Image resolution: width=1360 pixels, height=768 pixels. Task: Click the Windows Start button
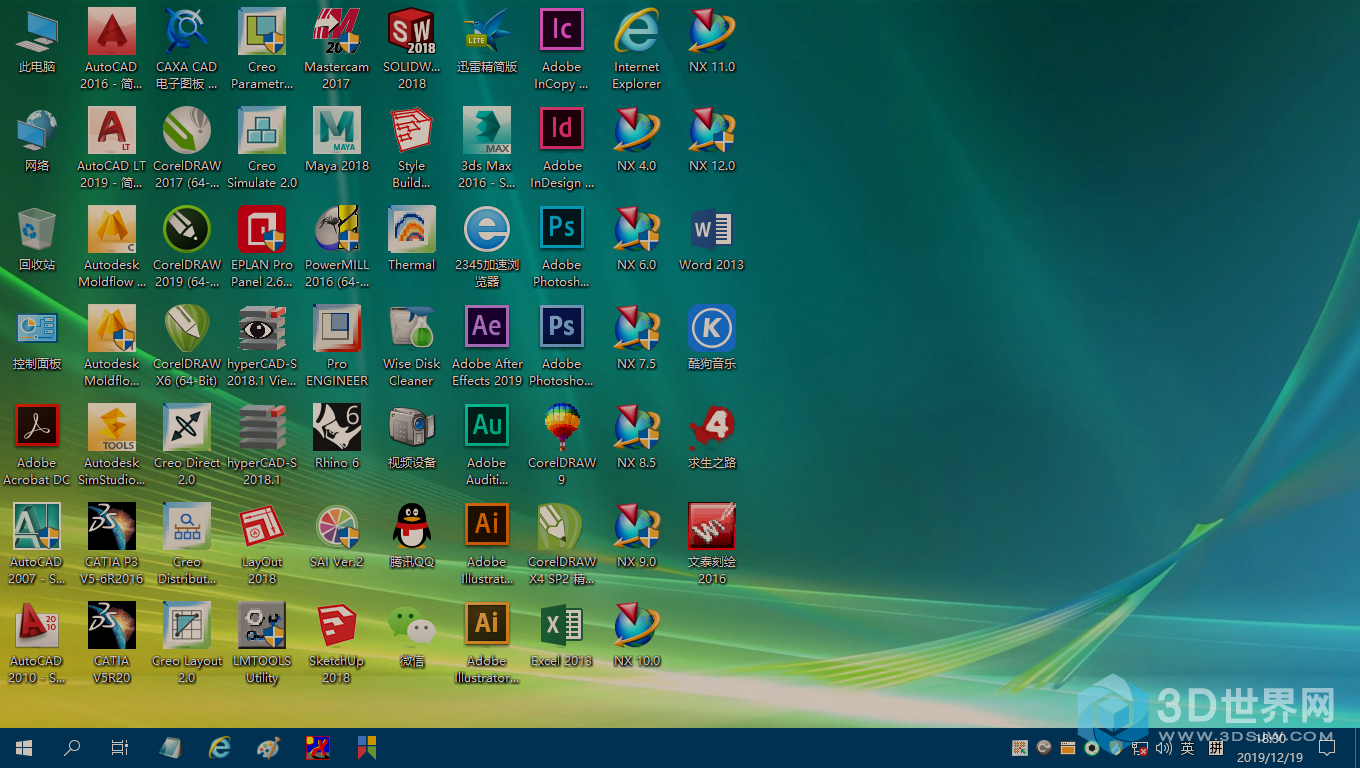coord(24,747)
